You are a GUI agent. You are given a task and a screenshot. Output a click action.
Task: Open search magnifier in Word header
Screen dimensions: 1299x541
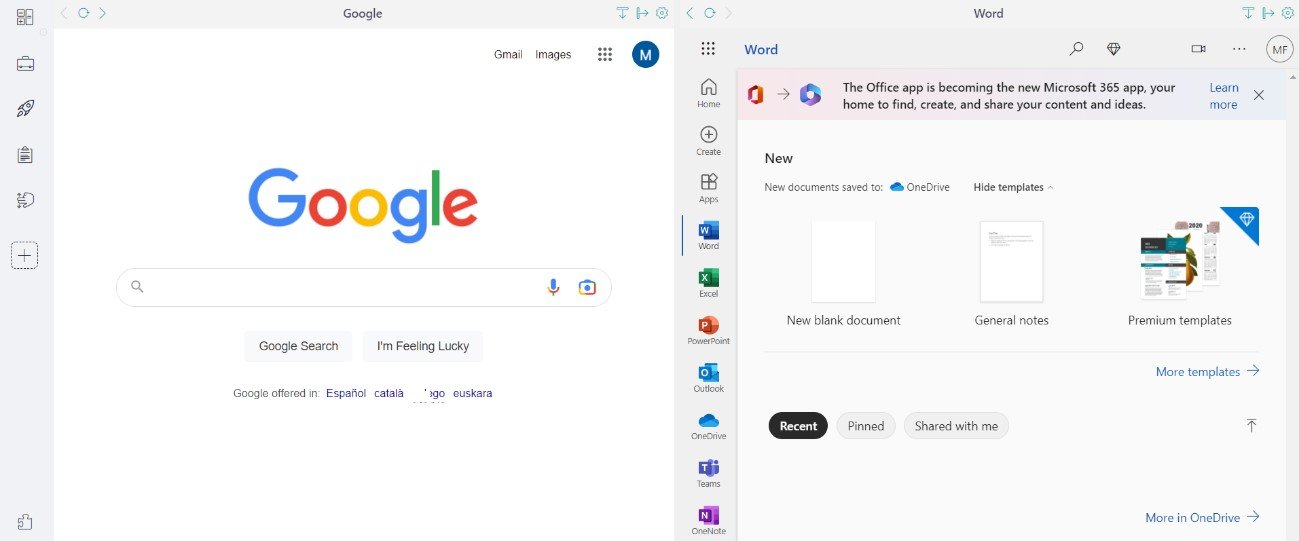coord(1076,49)
